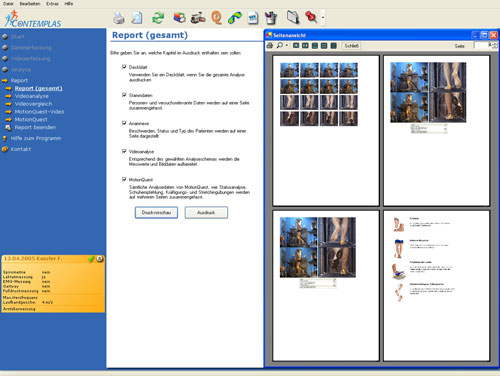This screenshot has width=500, height=376.
Task: Select Start in the sidebar
Action: 17,37
